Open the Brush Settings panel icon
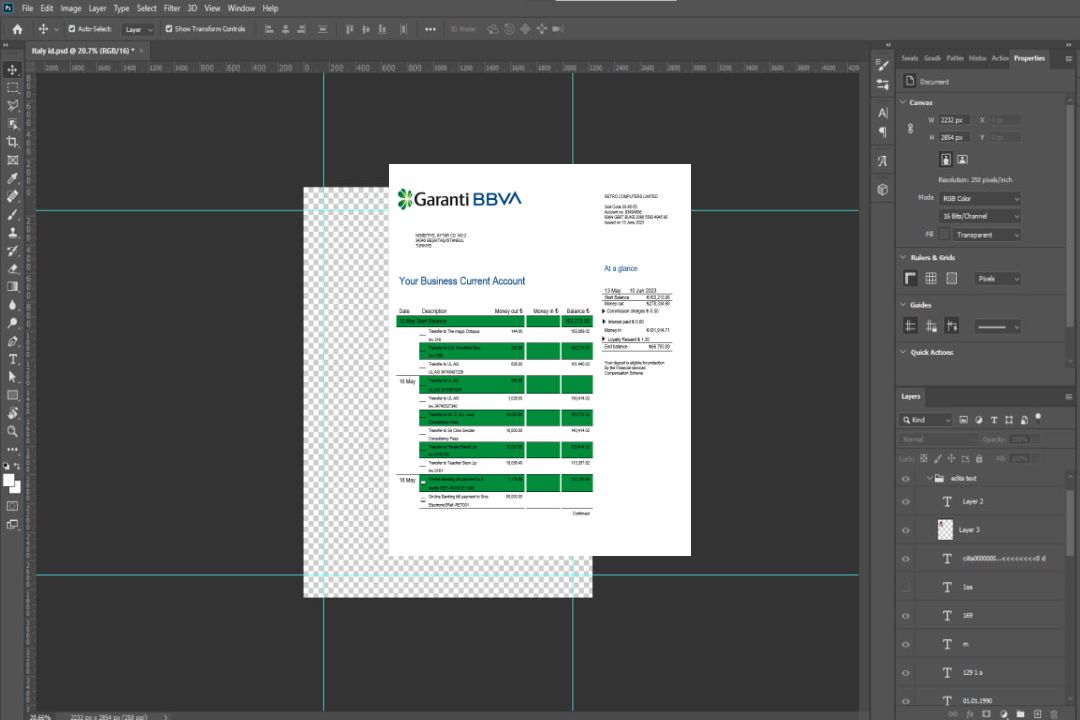The width and height of the screenshot is (1080, 720). (882, 65)
